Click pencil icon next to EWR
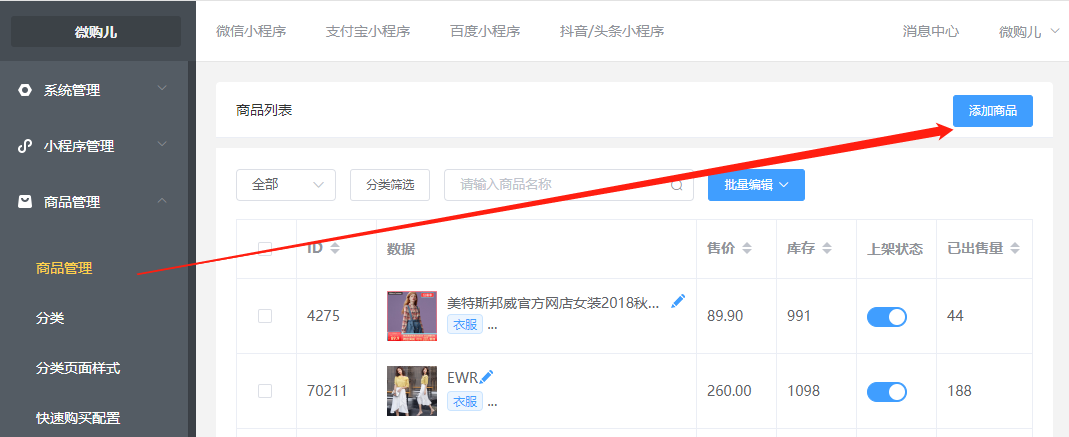The height and width of the screenshot is (437, 1069). pos(486,376)
